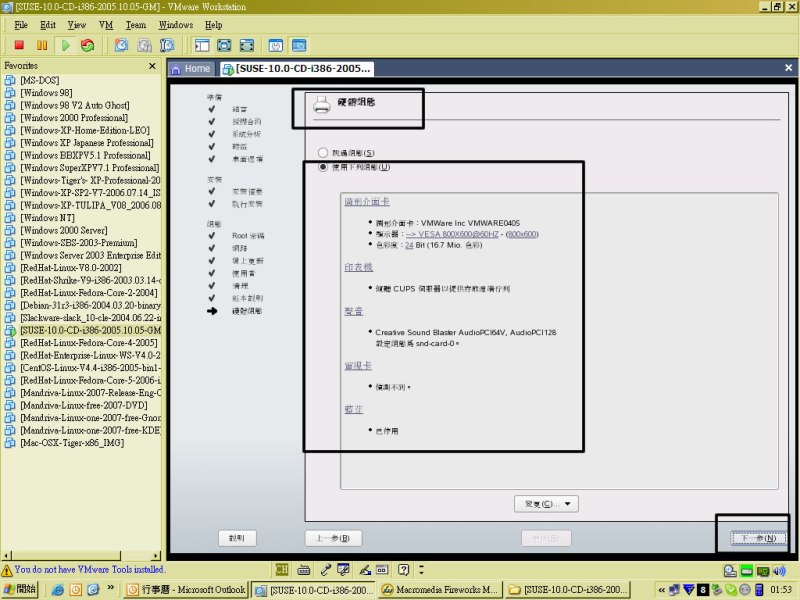Click the Reset VM toolbar icon
This screenshot has width=800, height=600.
click(x=88, y=45)
